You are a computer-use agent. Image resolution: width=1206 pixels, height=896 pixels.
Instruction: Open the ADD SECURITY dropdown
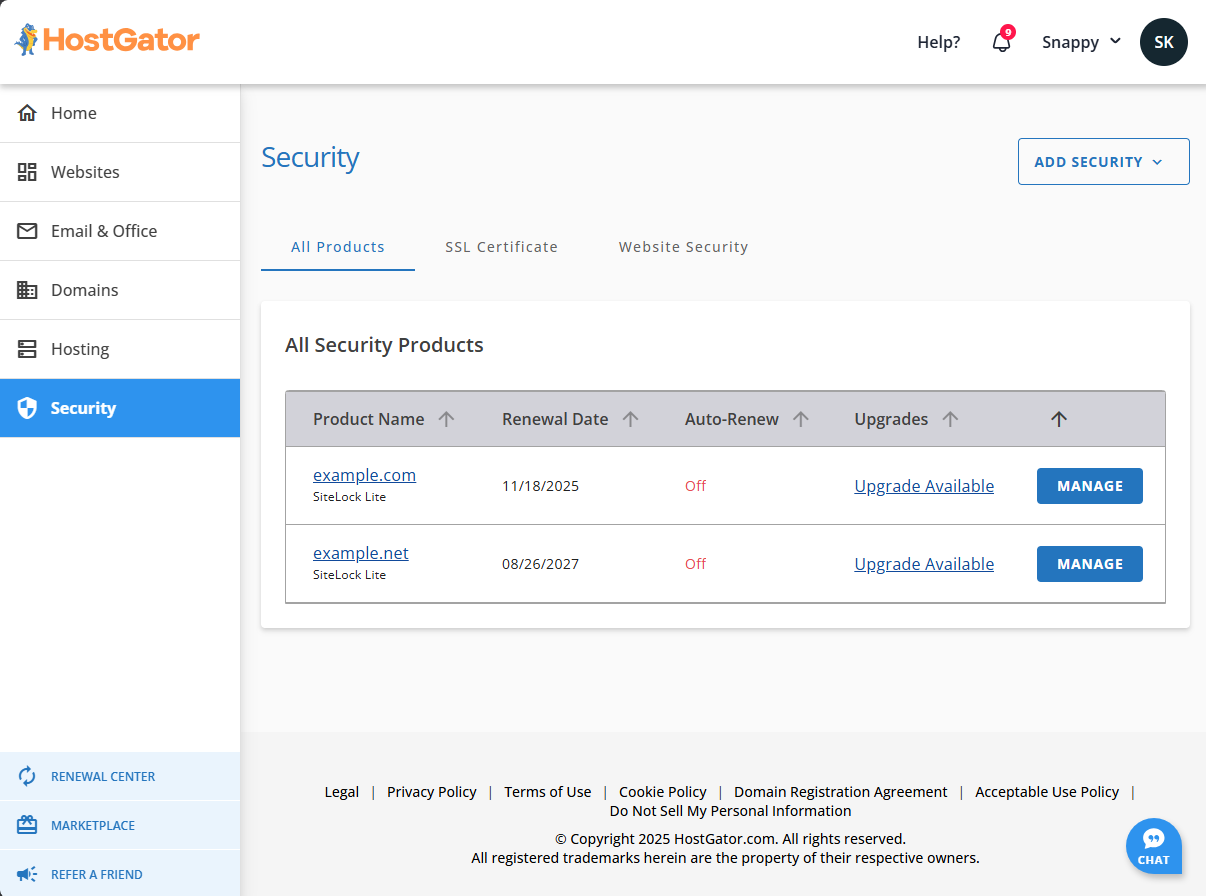coord(1103,161)
